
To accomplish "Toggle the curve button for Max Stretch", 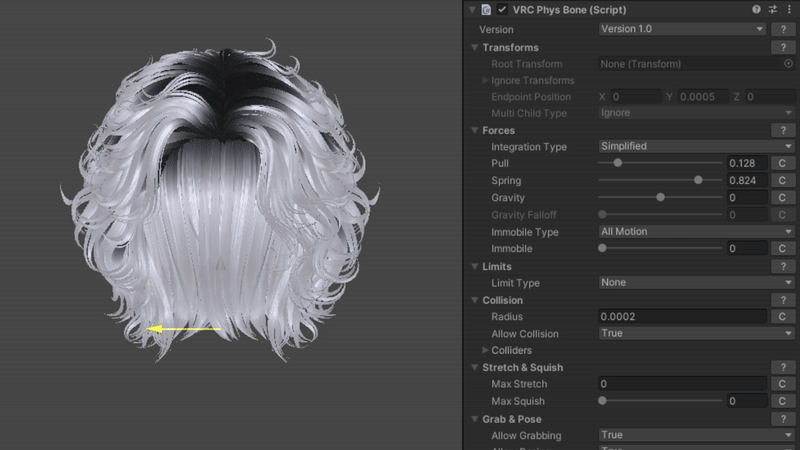I will (782, 384).
